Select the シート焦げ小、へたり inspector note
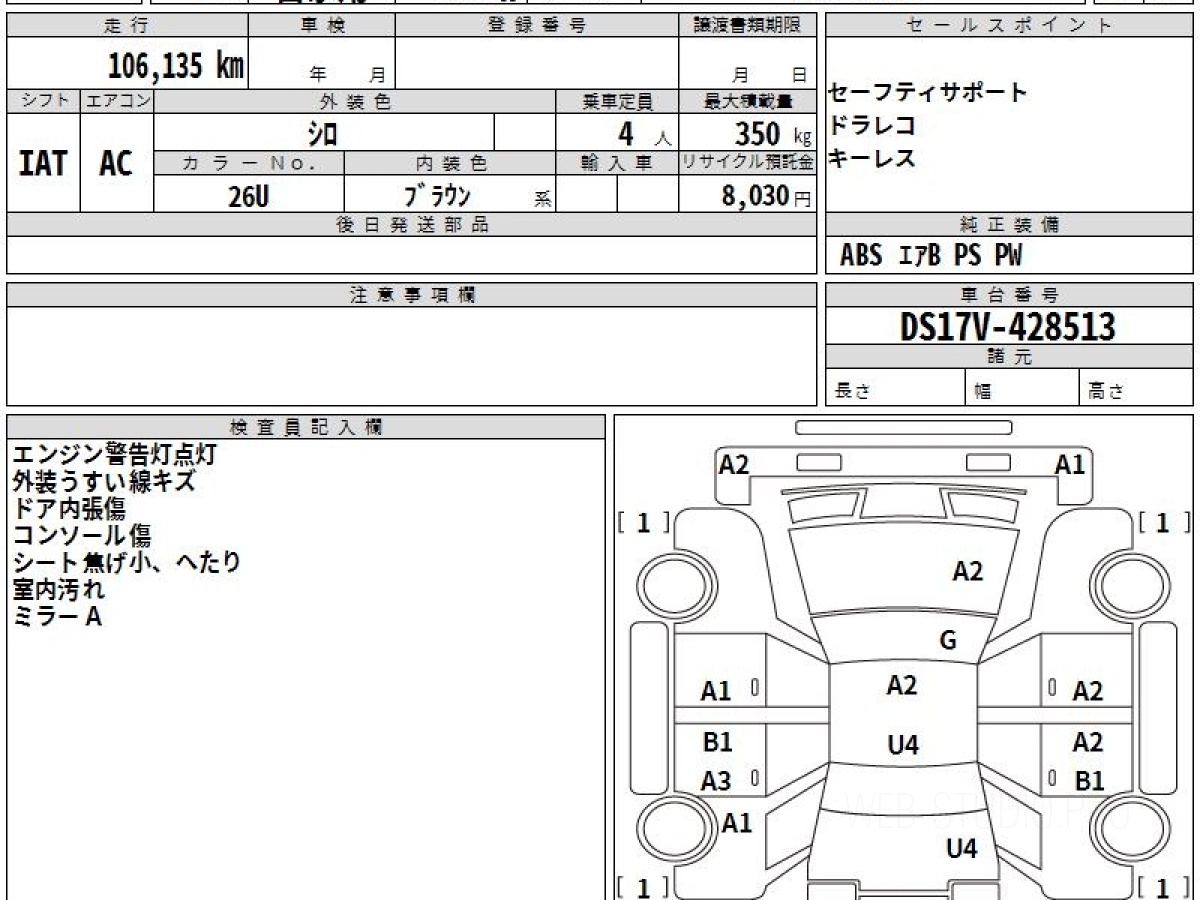 (x=127, y=563)
